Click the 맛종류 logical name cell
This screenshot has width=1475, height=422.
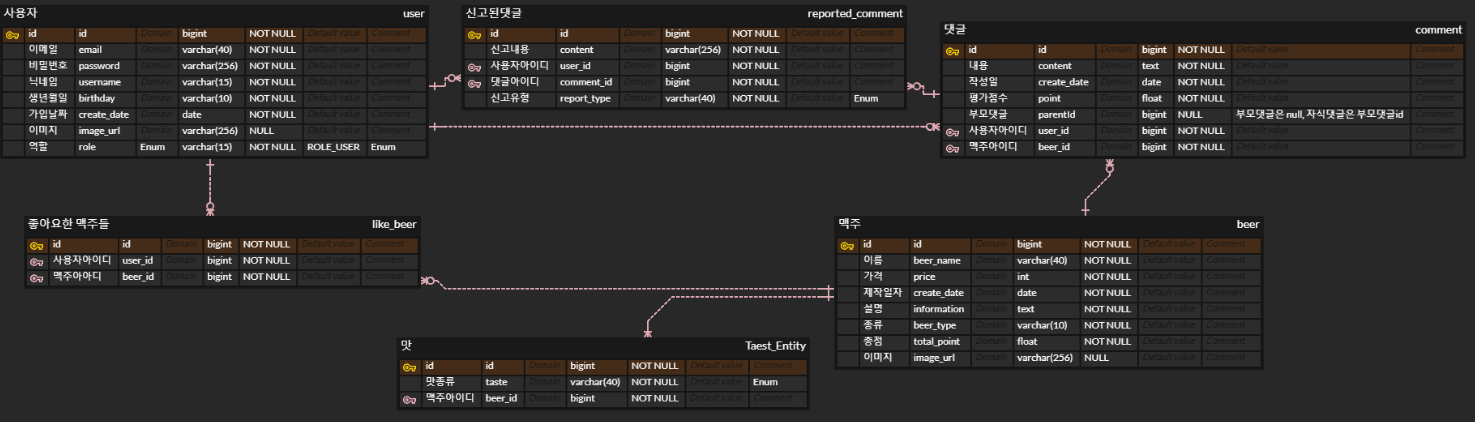click(x=451, y=382)
